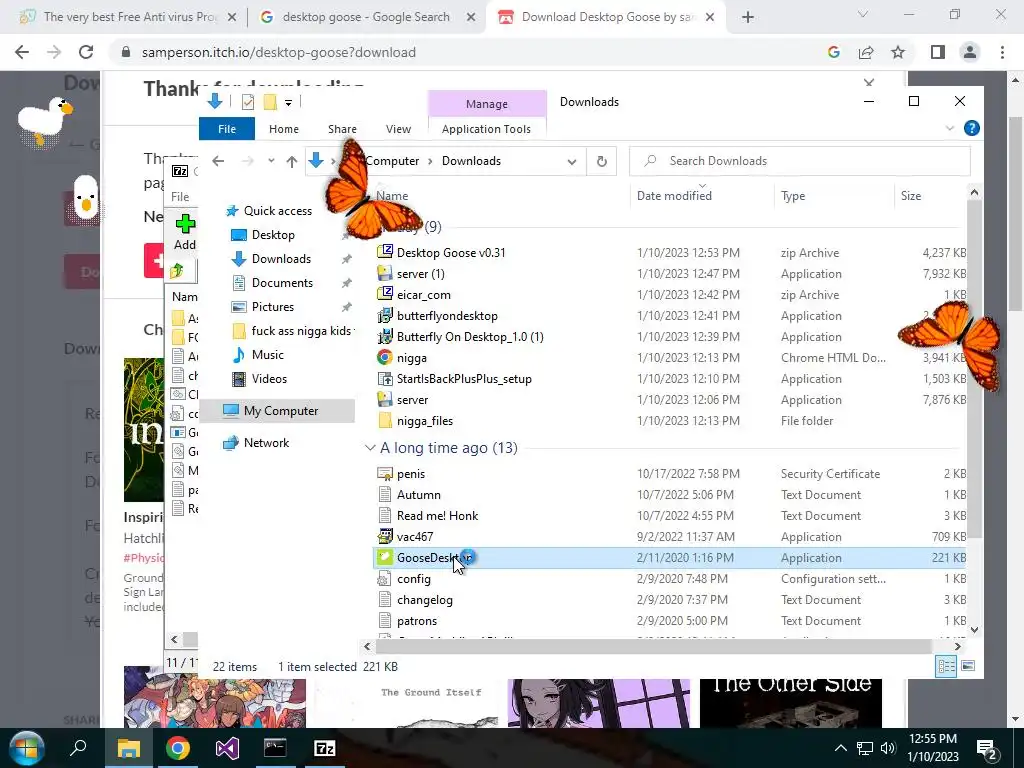Screen dimensions: 1024x768
Task: Switch to large thumbnails view icon
Action: pyautogui.click(x=968, y=666)
